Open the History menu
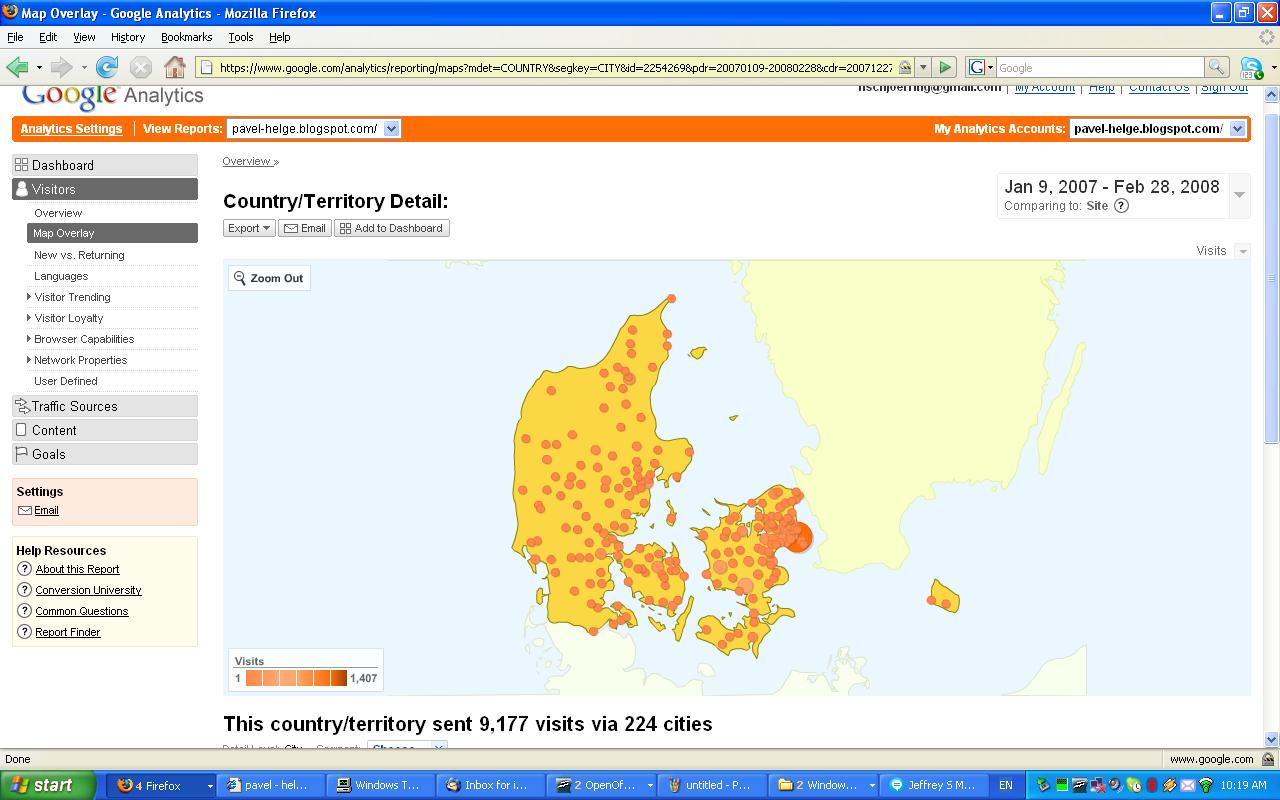 click(128, 37)
